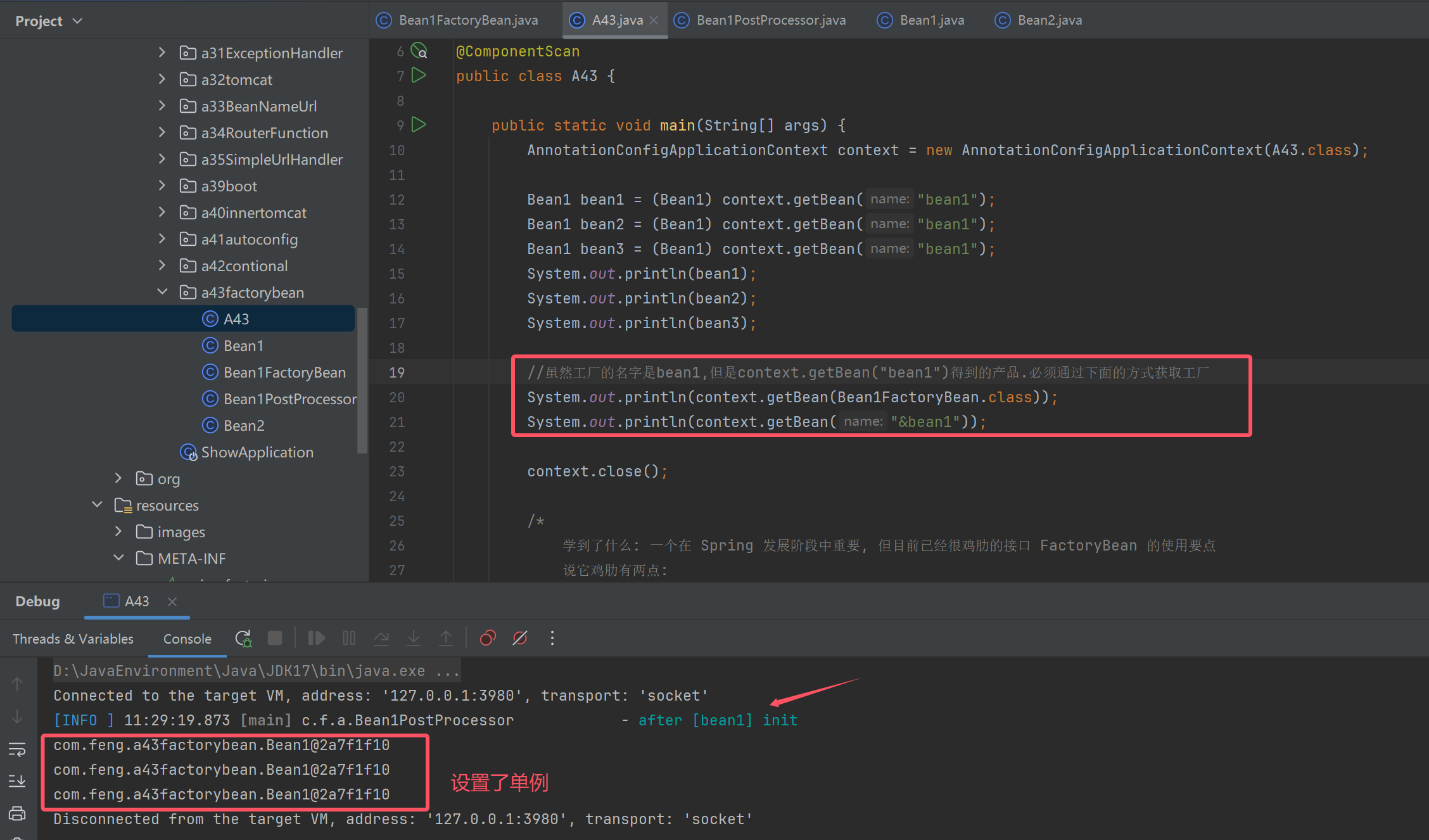Image resolution: width=1429 pixels, height=840 pixels.
Task: Expand the a33BeanNameUrl package
Action: click(162, 106)
